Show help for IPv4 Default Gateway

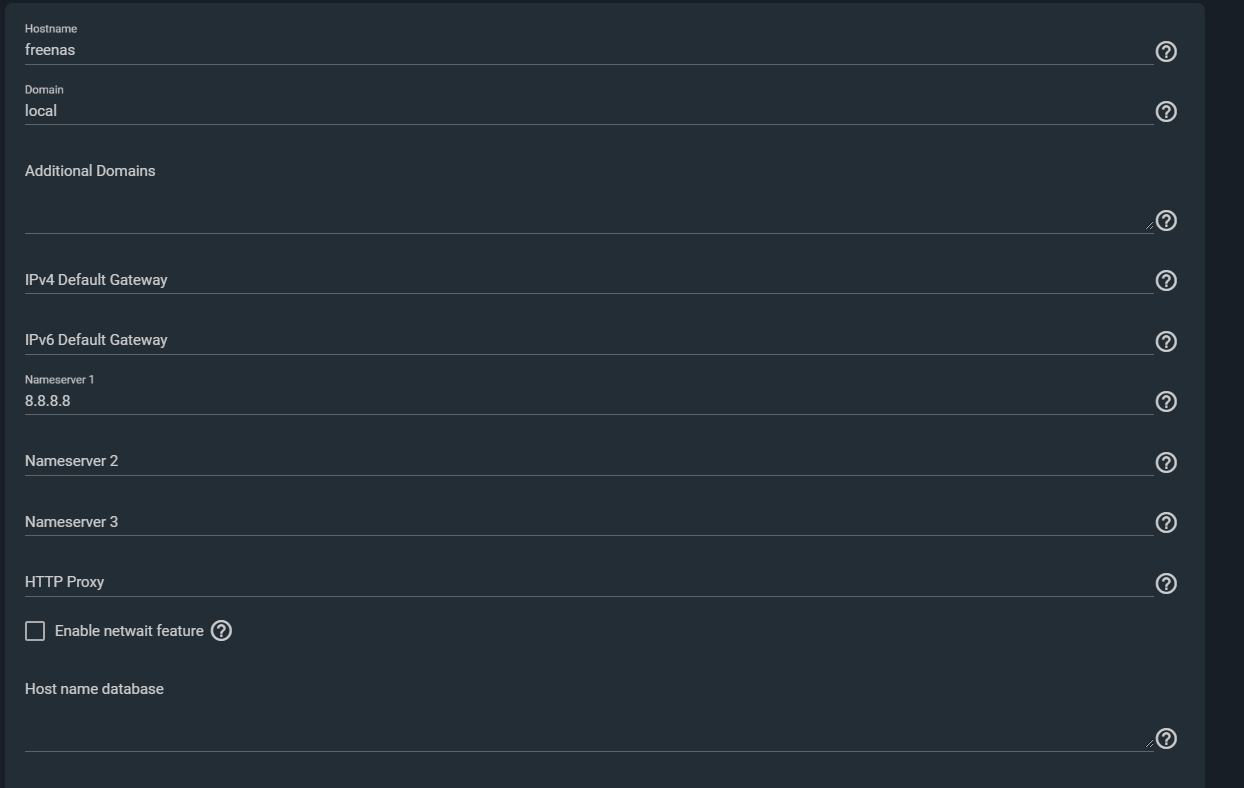pyautogui.click(x=1166, y=281)
